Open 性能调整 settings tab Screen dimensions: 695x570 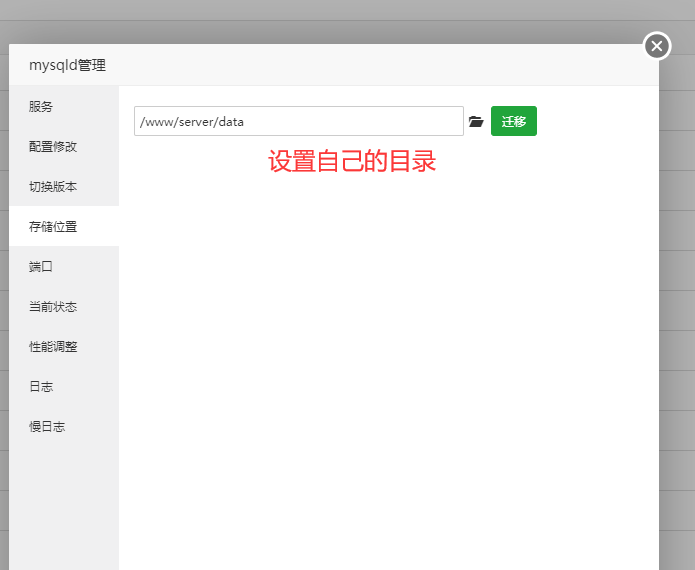(x=64, y=346)
